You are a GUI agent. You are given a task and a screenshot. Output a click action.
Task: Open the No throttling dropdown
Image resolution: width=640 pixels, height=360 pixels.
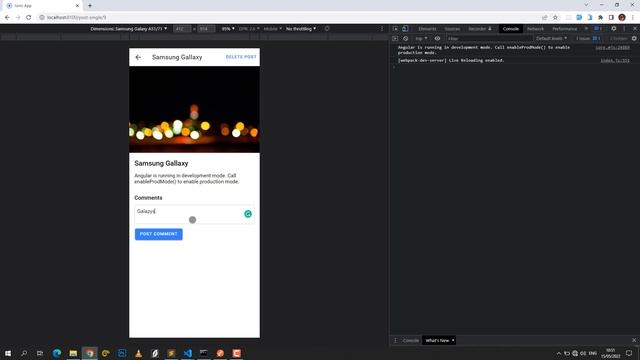coord(301,29)
